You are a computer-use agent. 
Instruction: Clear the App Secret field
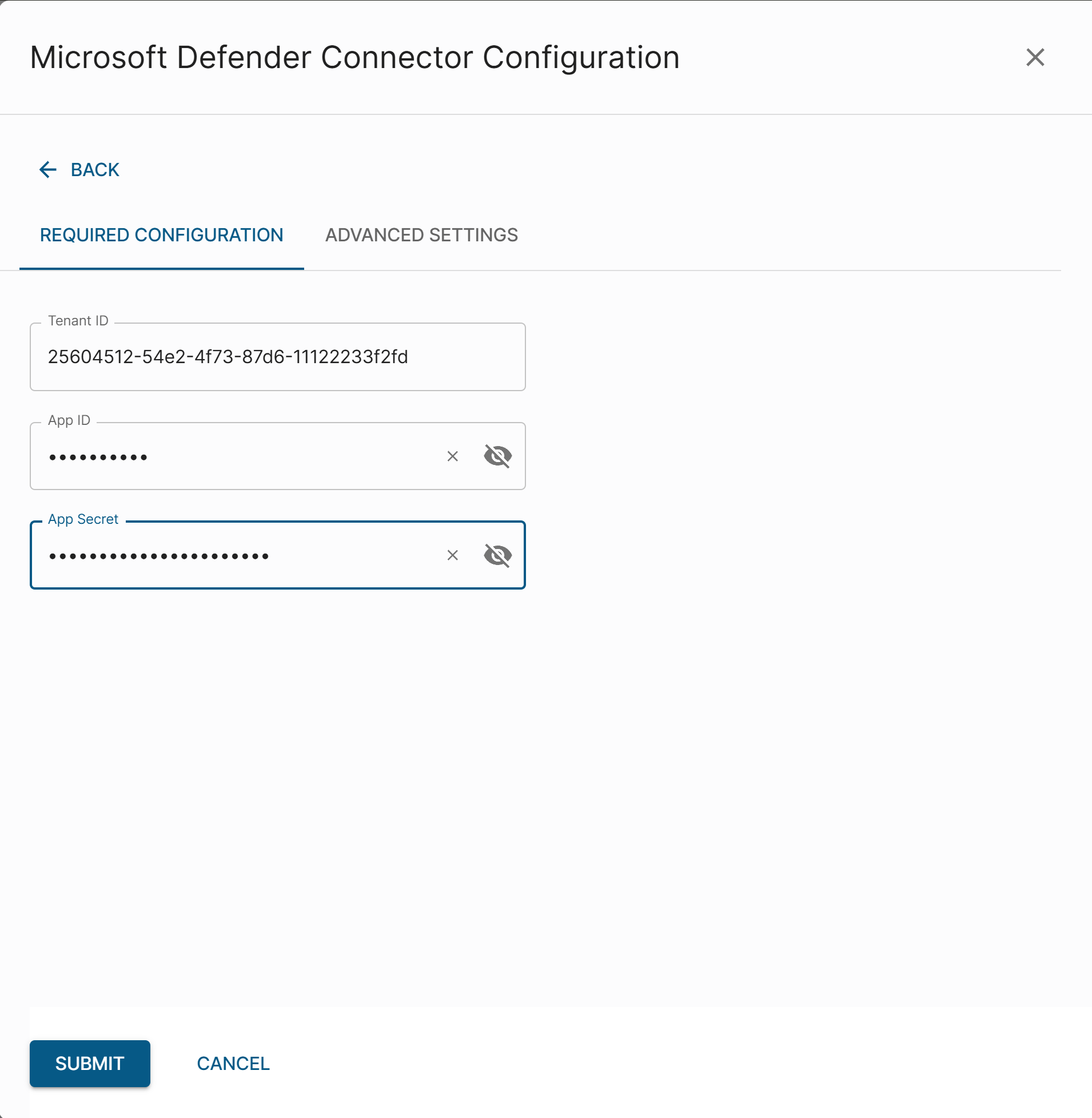pos(452,555)
